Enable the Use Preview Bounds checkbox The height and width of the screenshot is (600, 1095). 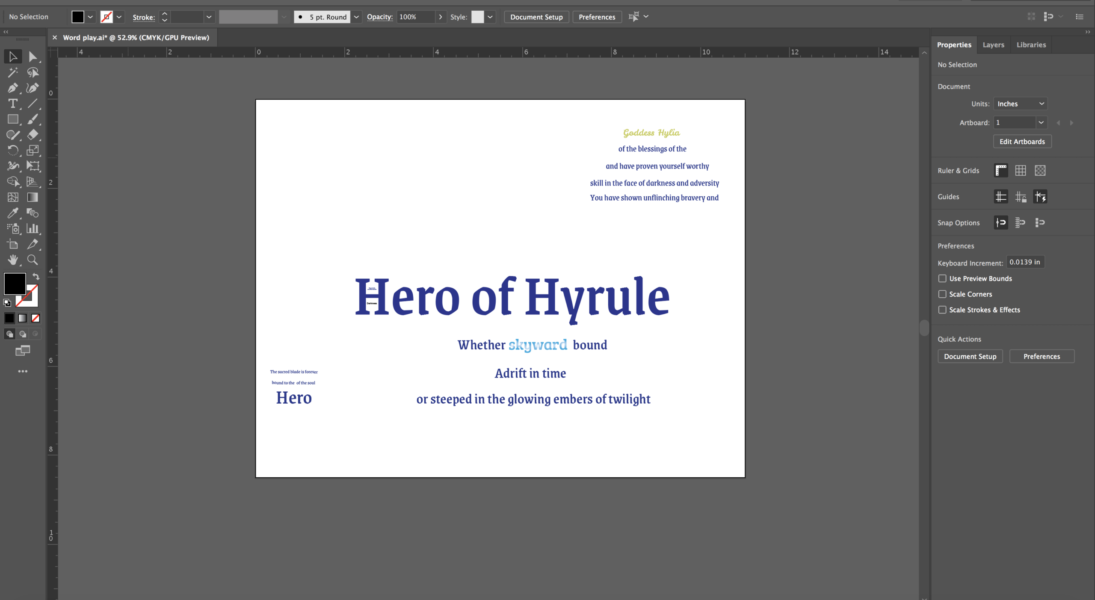tap(941, 278)
